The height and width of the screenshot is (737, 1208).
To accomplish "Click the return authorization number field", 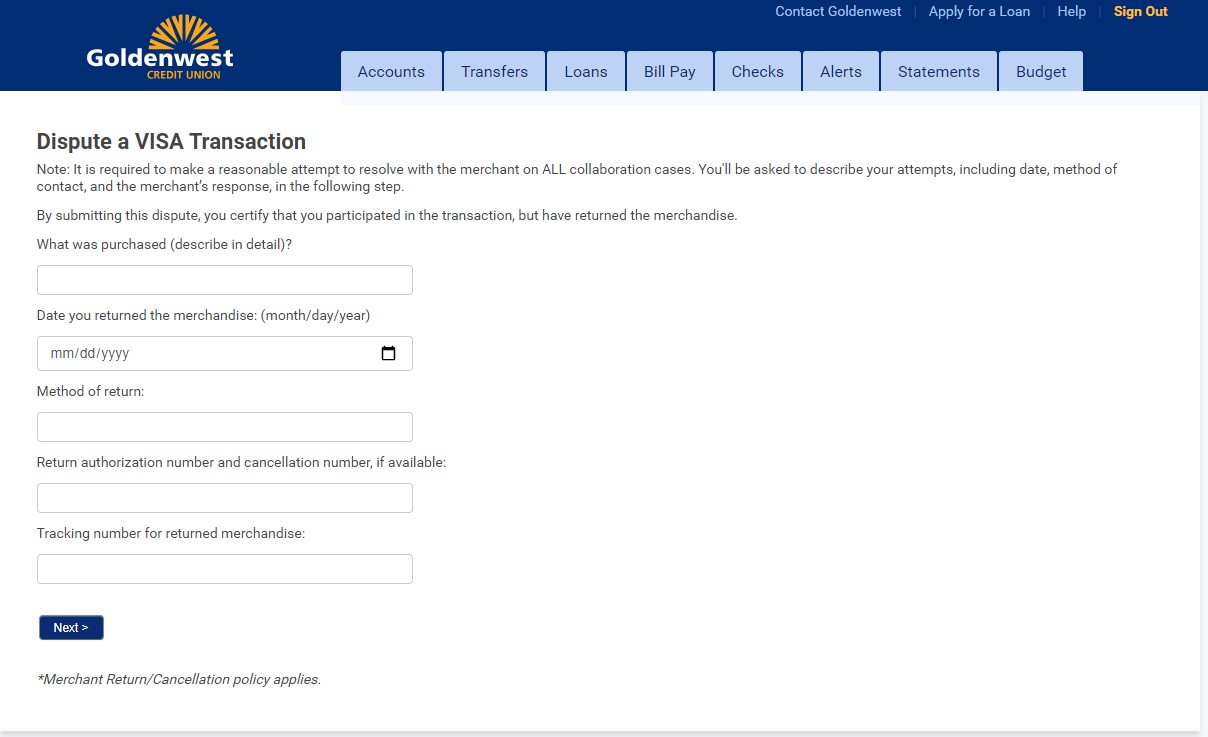I will (x=225, y=498).
